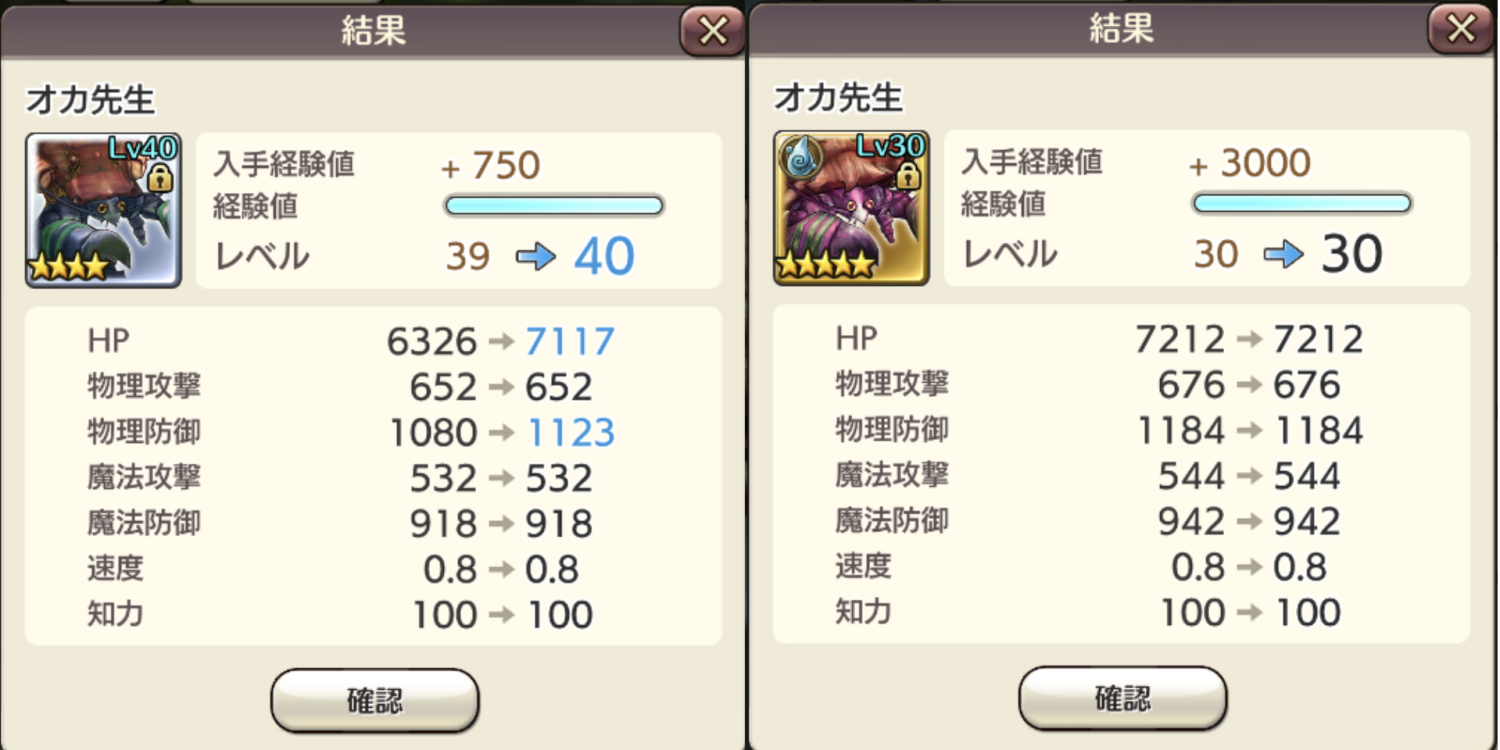
Task: Click the 物理防御 value 1123 in left panel
Action: 570,433
